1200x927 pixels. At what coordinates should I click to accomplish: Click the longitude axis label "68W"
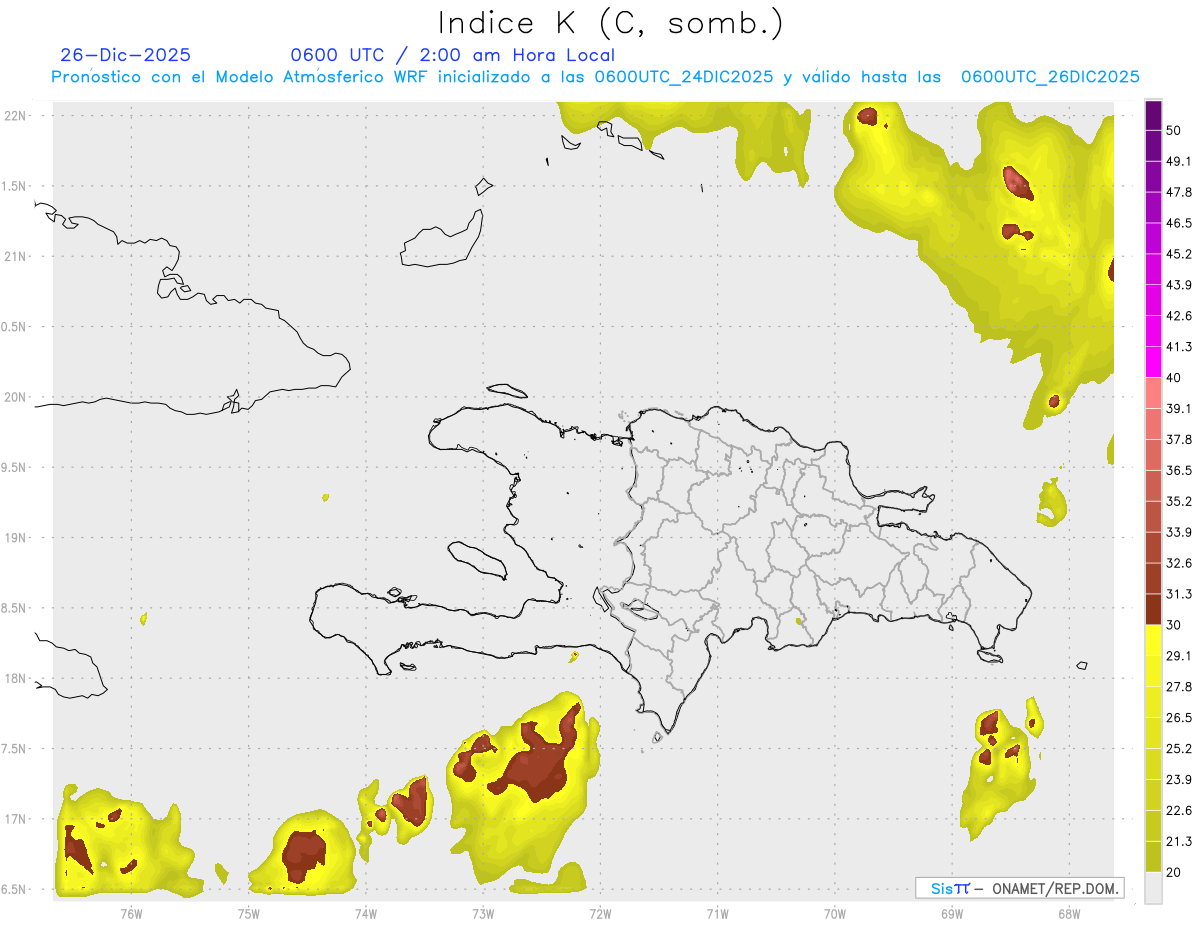(1068, 913)
